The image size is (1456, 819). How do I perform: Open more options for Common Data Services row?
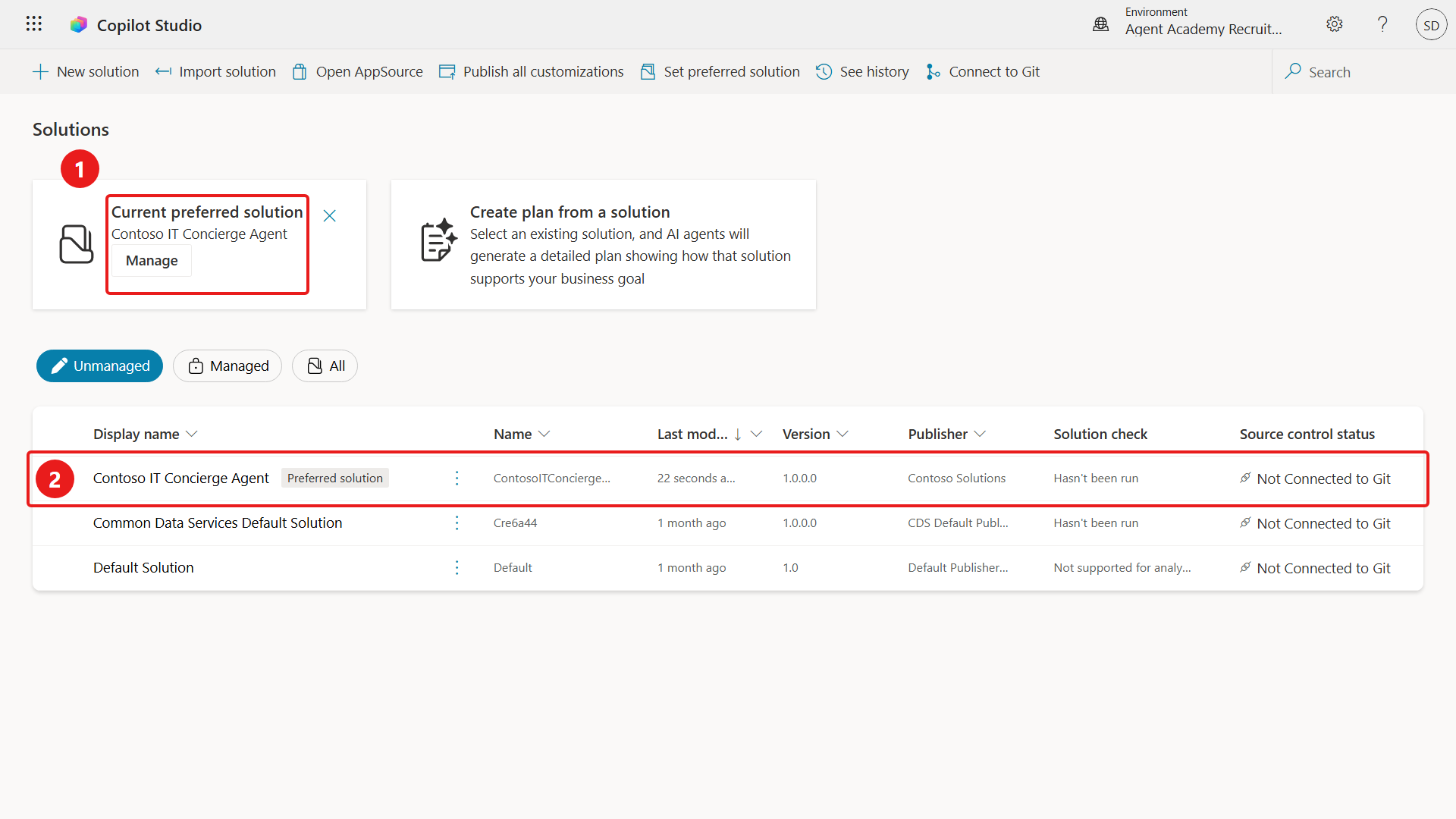coord(457,523)
